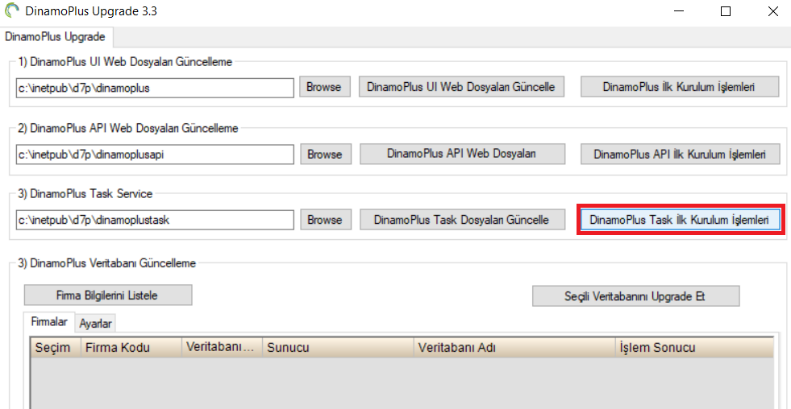Switch to the Firmalar tab
Image resolution: width=791 pixels, height=409 pixels.
click(49, 322)
